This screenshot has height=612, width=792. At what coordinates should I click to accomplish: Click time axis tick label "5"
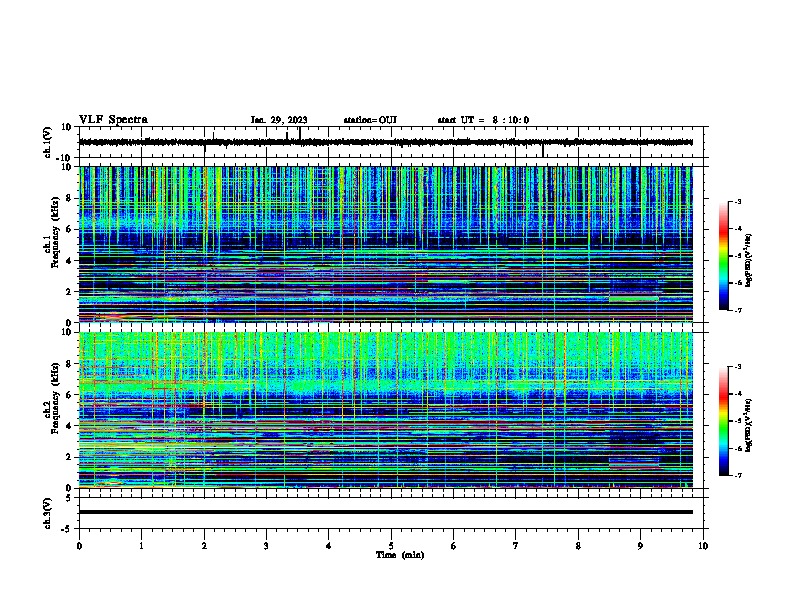(391, 546)
